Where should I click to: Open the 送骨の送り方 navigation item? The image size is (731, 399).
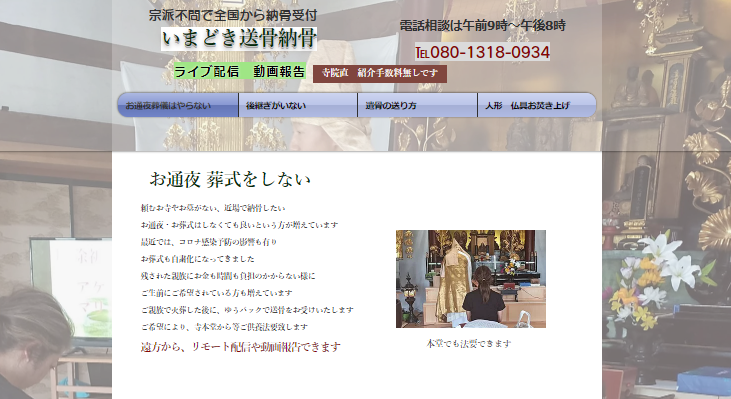pos(417,105)
